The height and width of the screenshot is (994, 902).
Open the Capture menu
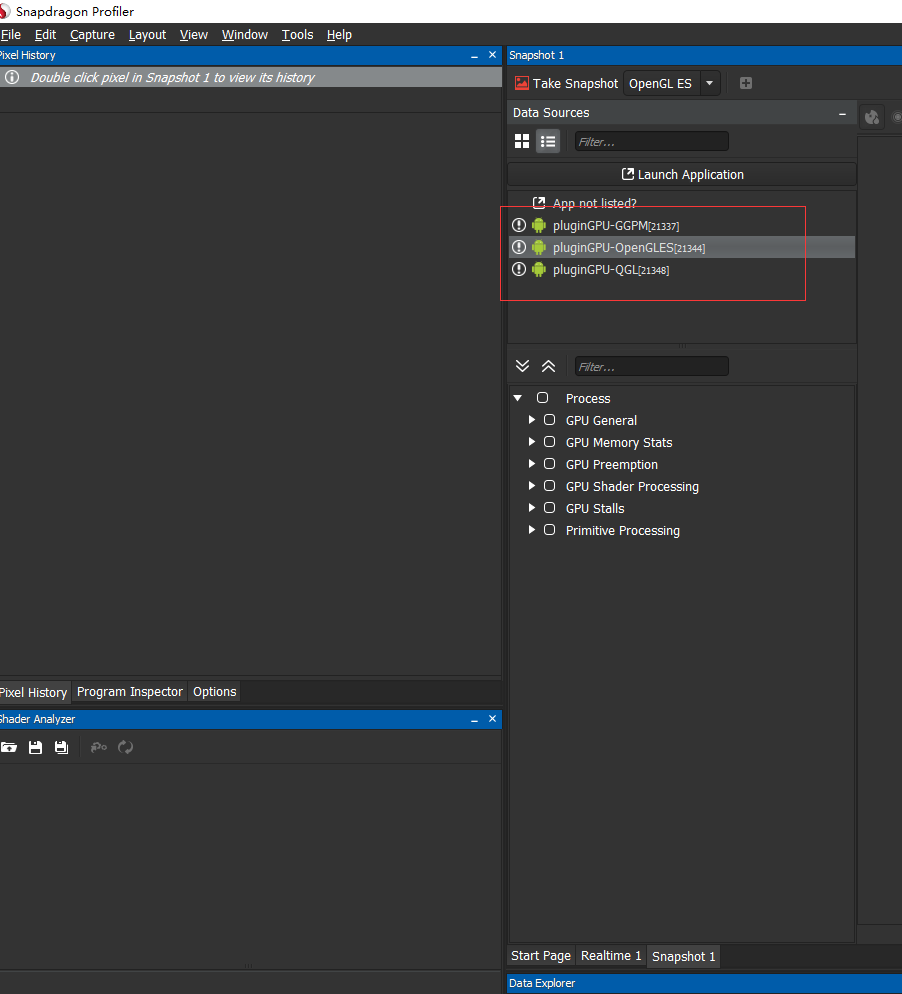[x=92, y=34]
